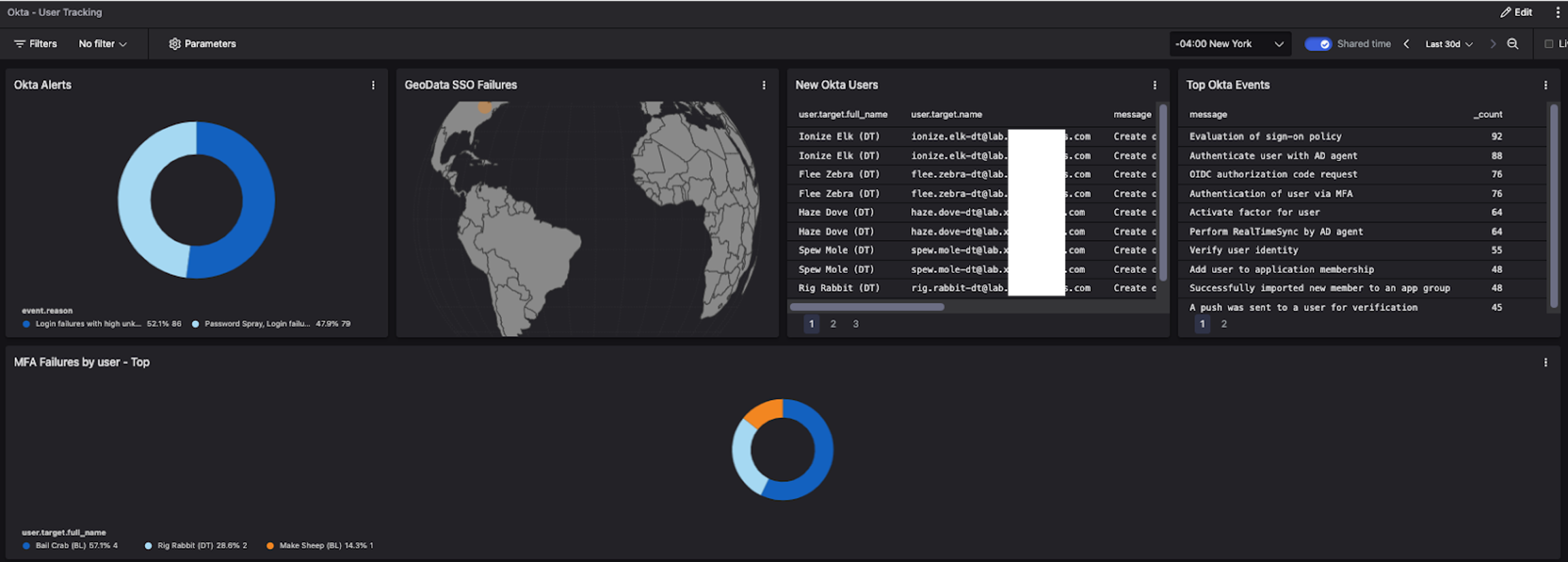
Task: Sort Top Okta Events by message column
Action: 1208,114
